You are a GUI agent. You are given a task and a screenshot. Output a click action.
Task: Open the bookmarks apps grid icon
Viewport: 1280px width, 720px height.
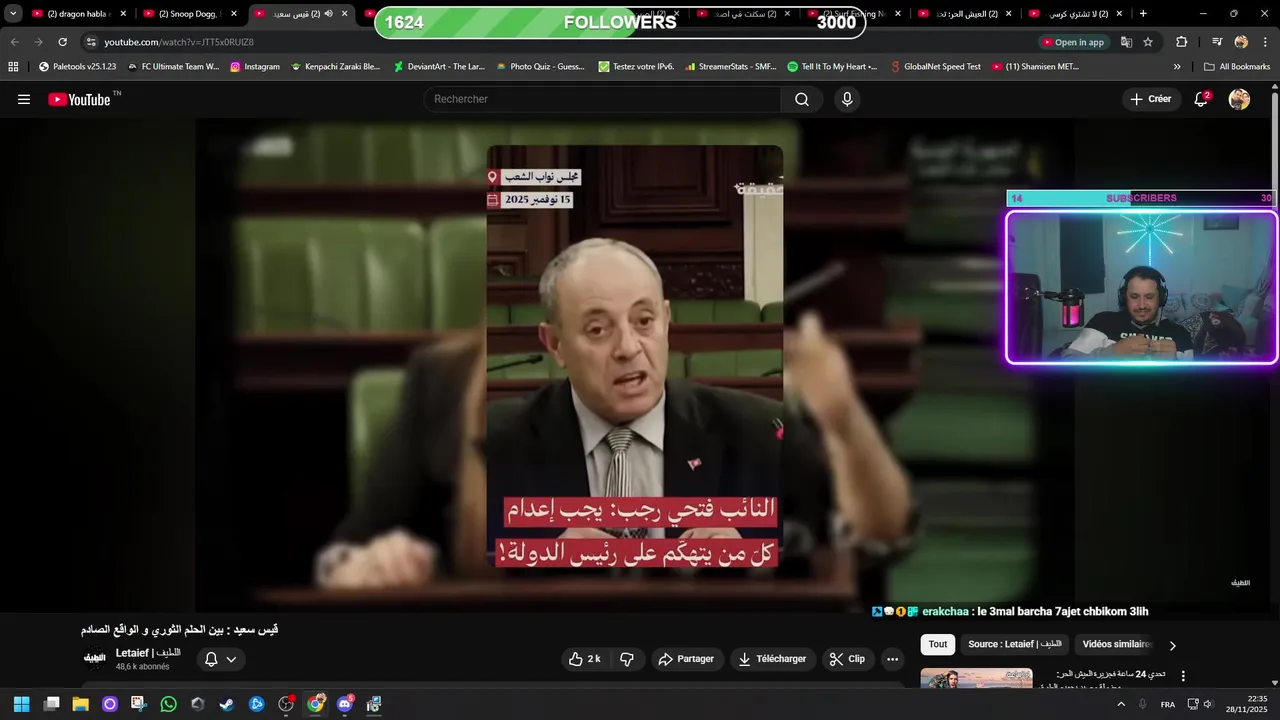13,67
